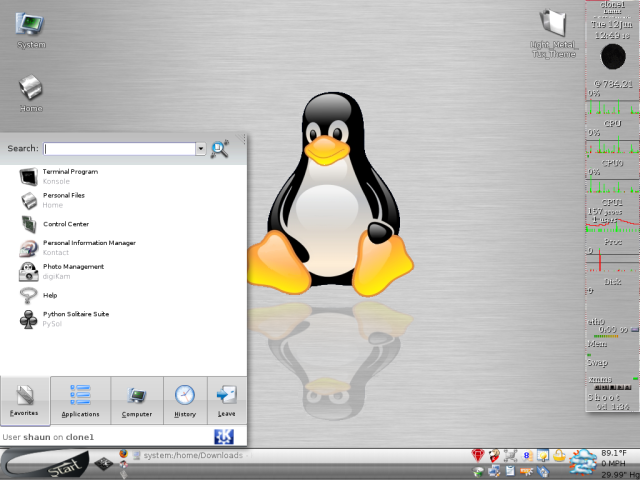Click the blue folder home tray icon

coord(543,471)
